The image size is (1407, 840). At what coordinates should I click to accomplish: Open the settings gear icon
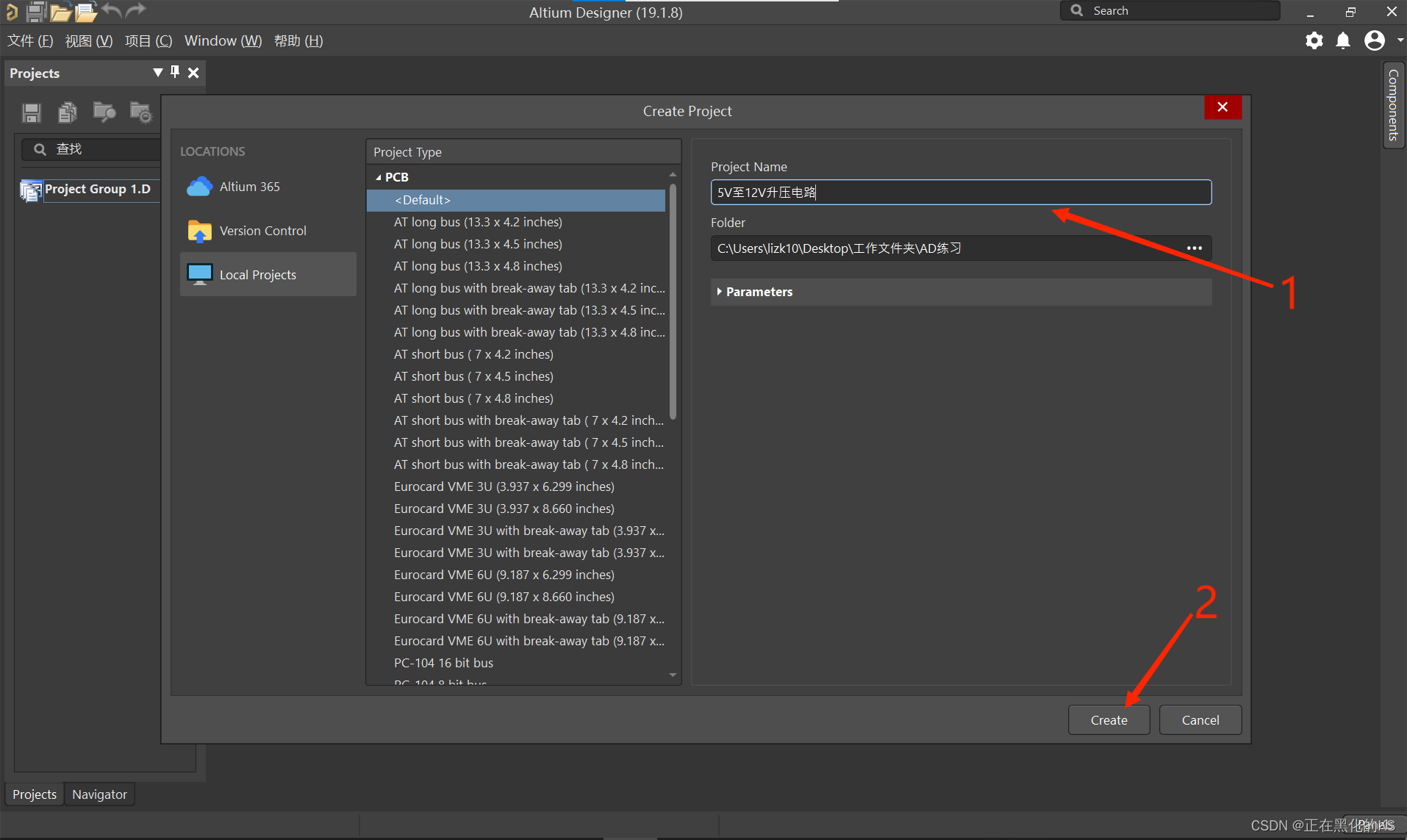[1314, 40]
